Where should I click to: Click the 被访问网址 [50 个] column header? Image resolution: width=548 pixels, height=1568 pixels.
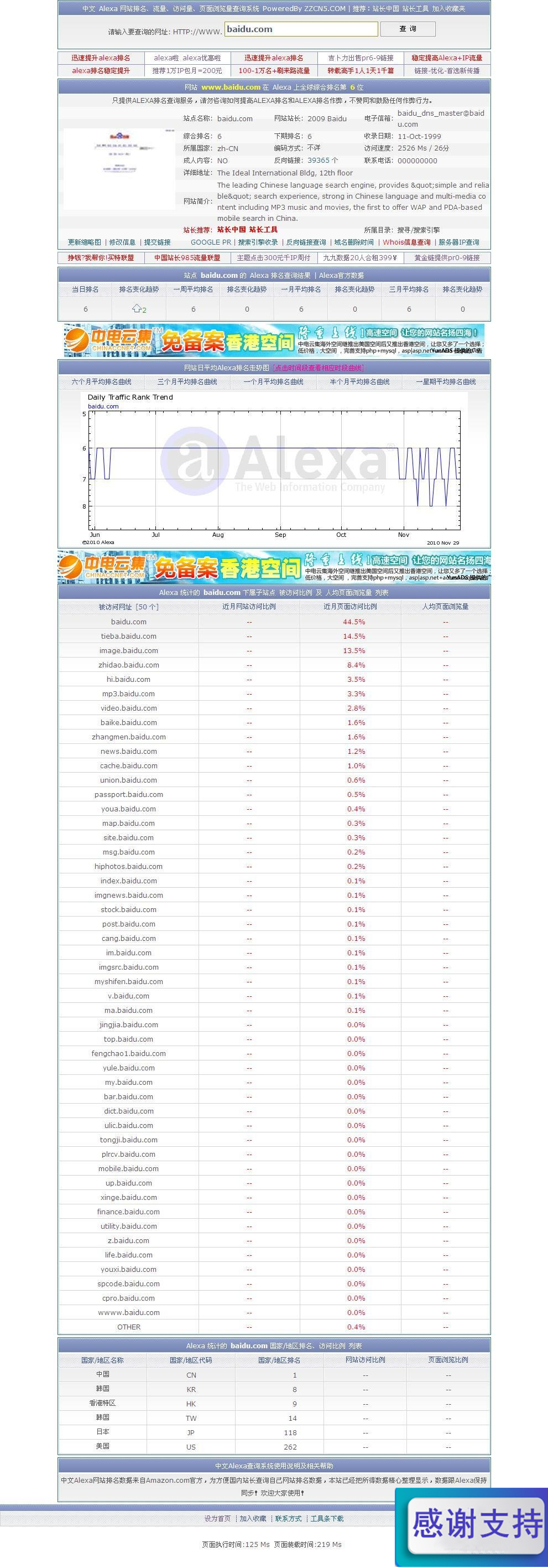128,607
